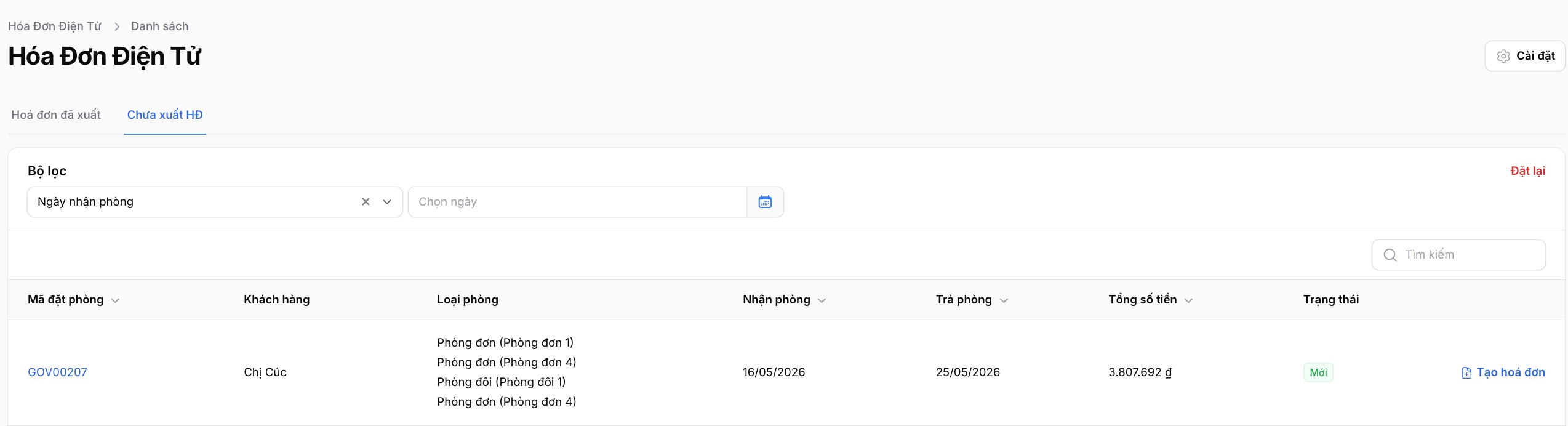Viewport: 1568px width, 426px height.
Task: Focus the Chọn ngày date field
Action: (577, 202)
